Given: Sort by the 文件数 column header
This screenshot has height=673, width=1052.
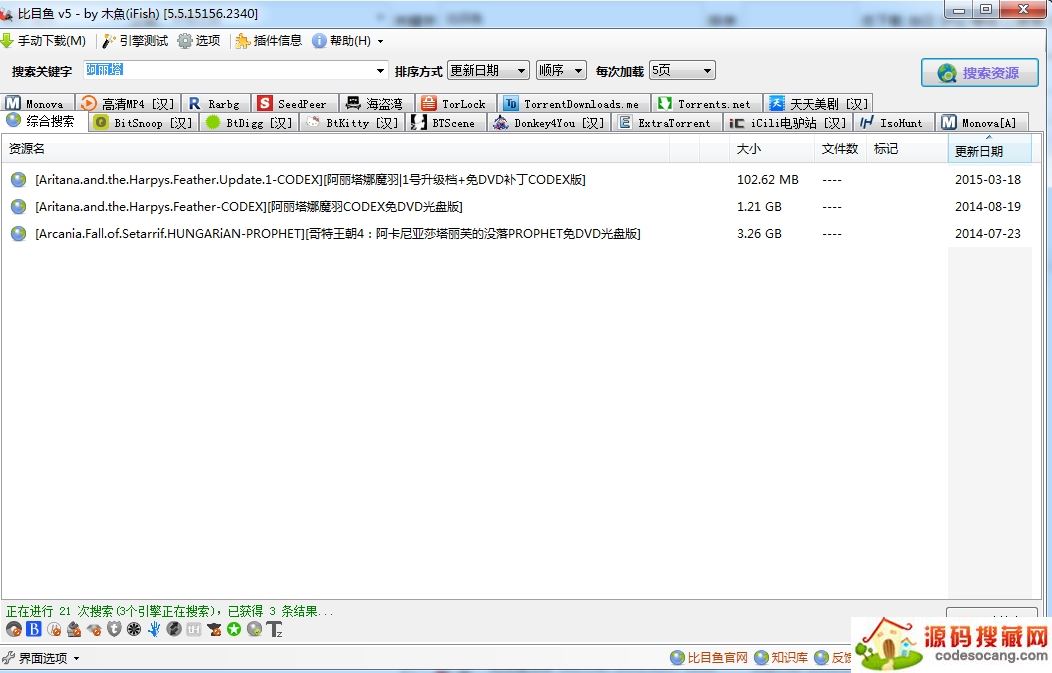Looking at the screenshot, I should (840, 149).
